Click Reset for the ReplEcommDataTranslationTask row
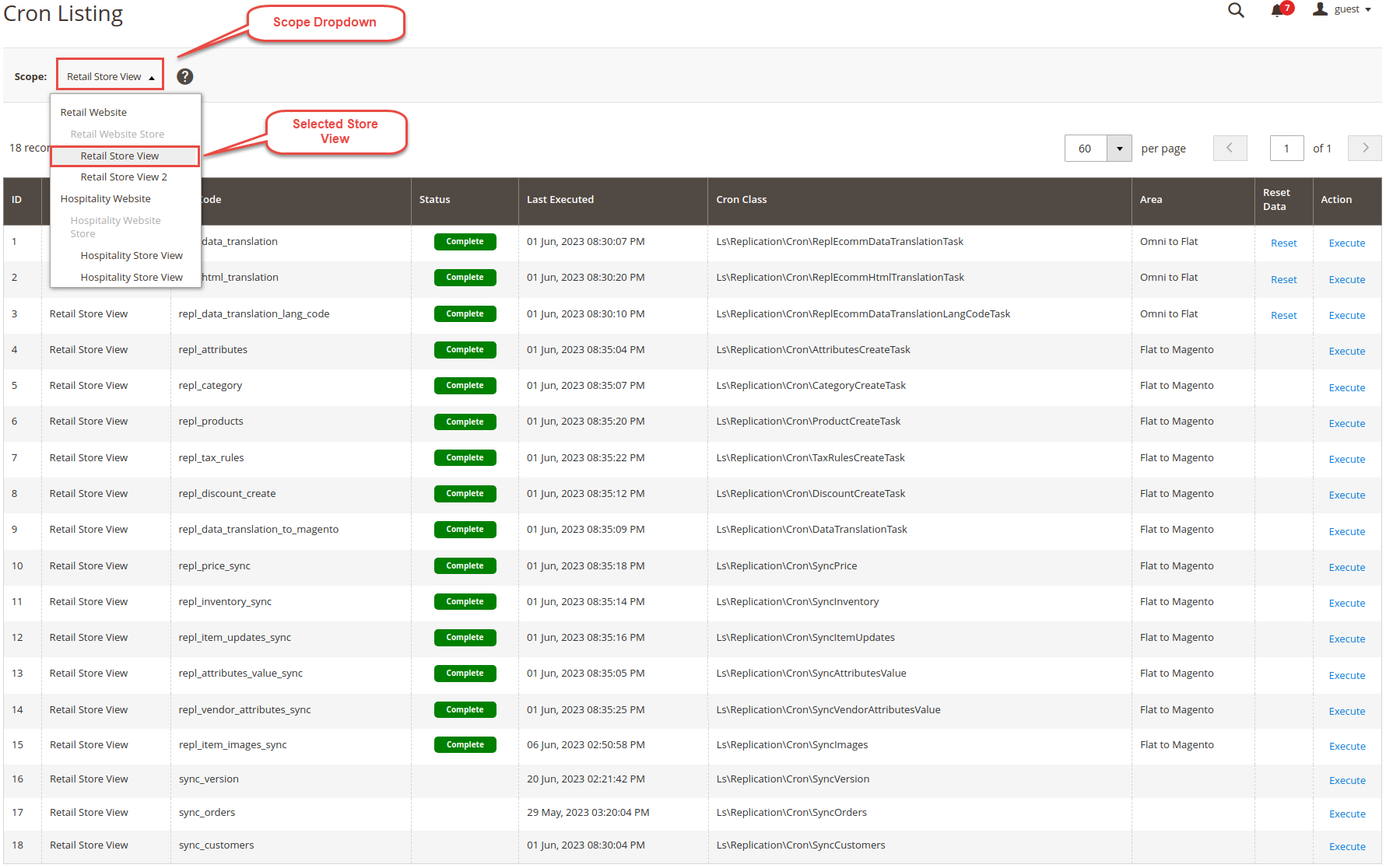The height and width of the screenshot is (868, 1386). tap(1283, 243)
